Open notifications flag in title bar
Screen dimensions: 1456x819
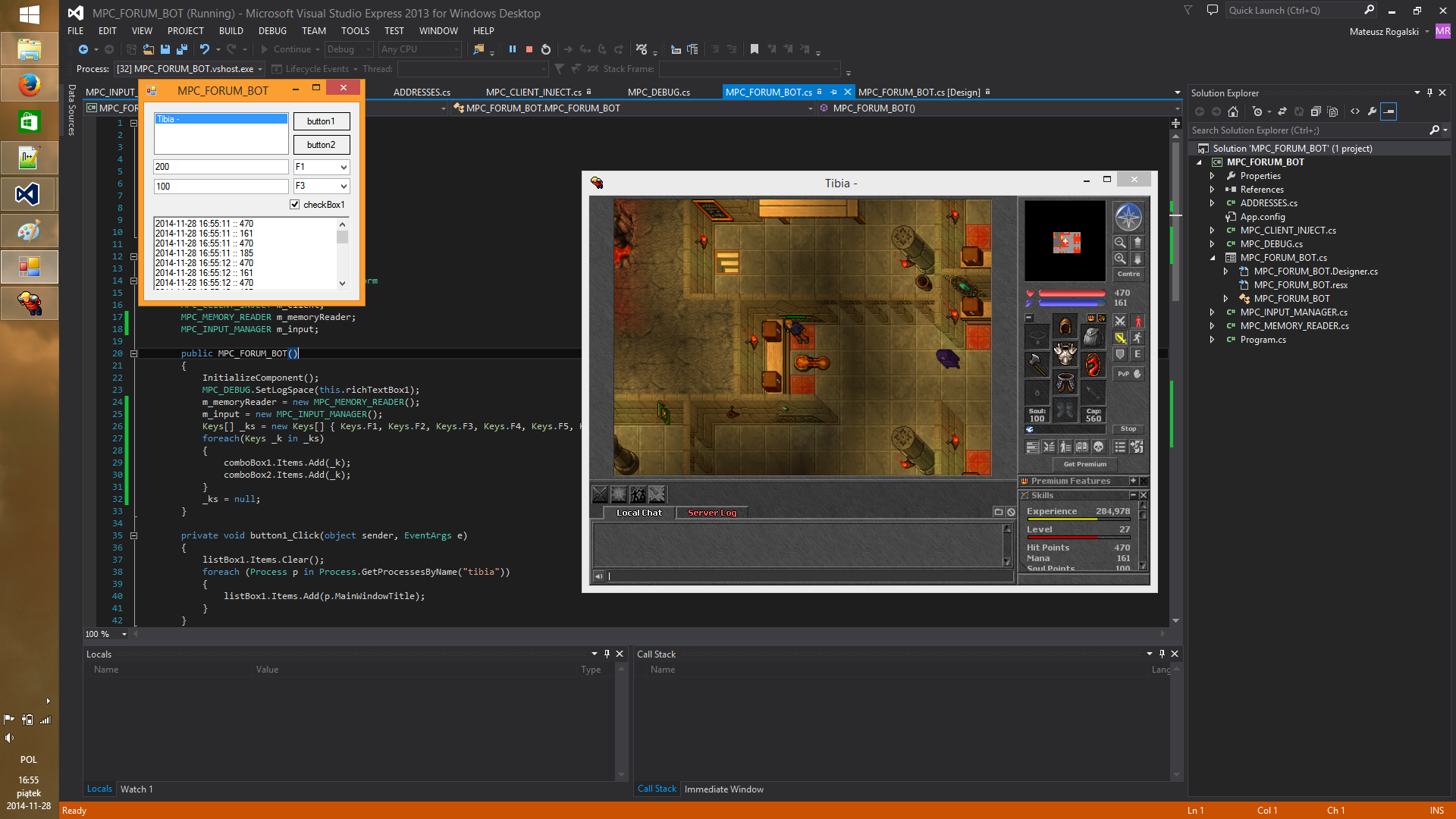1188,11
